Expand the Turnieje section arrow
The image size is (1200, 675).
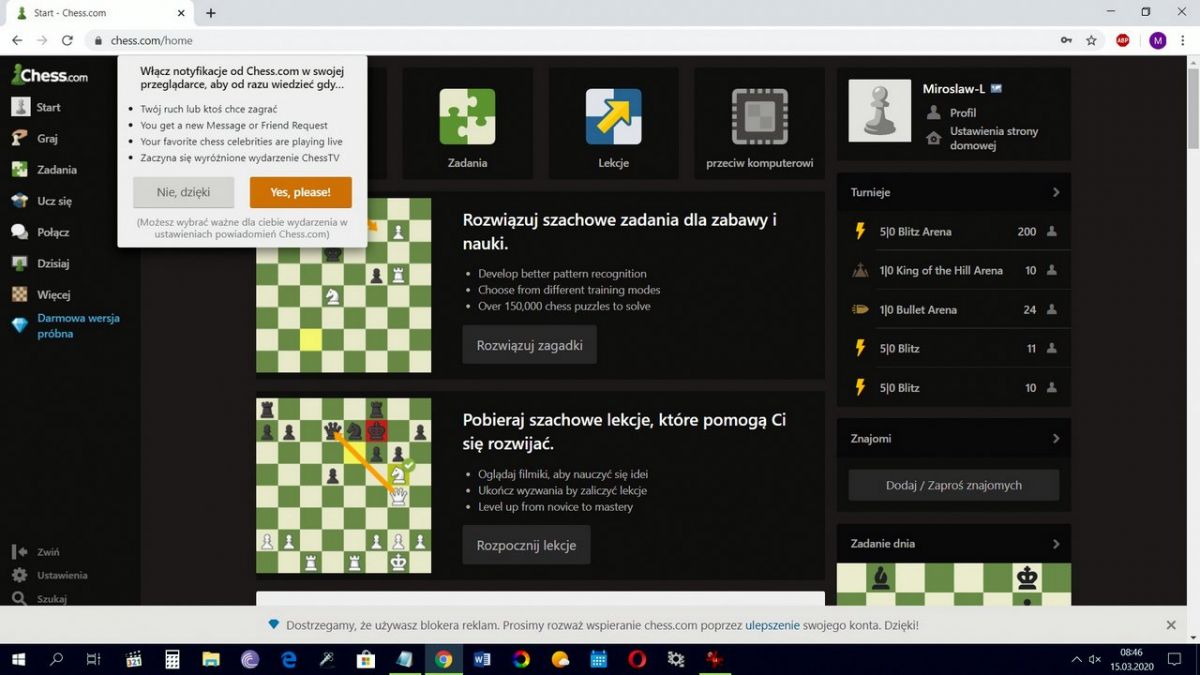pyautogui.click(x=1056, y=192)
